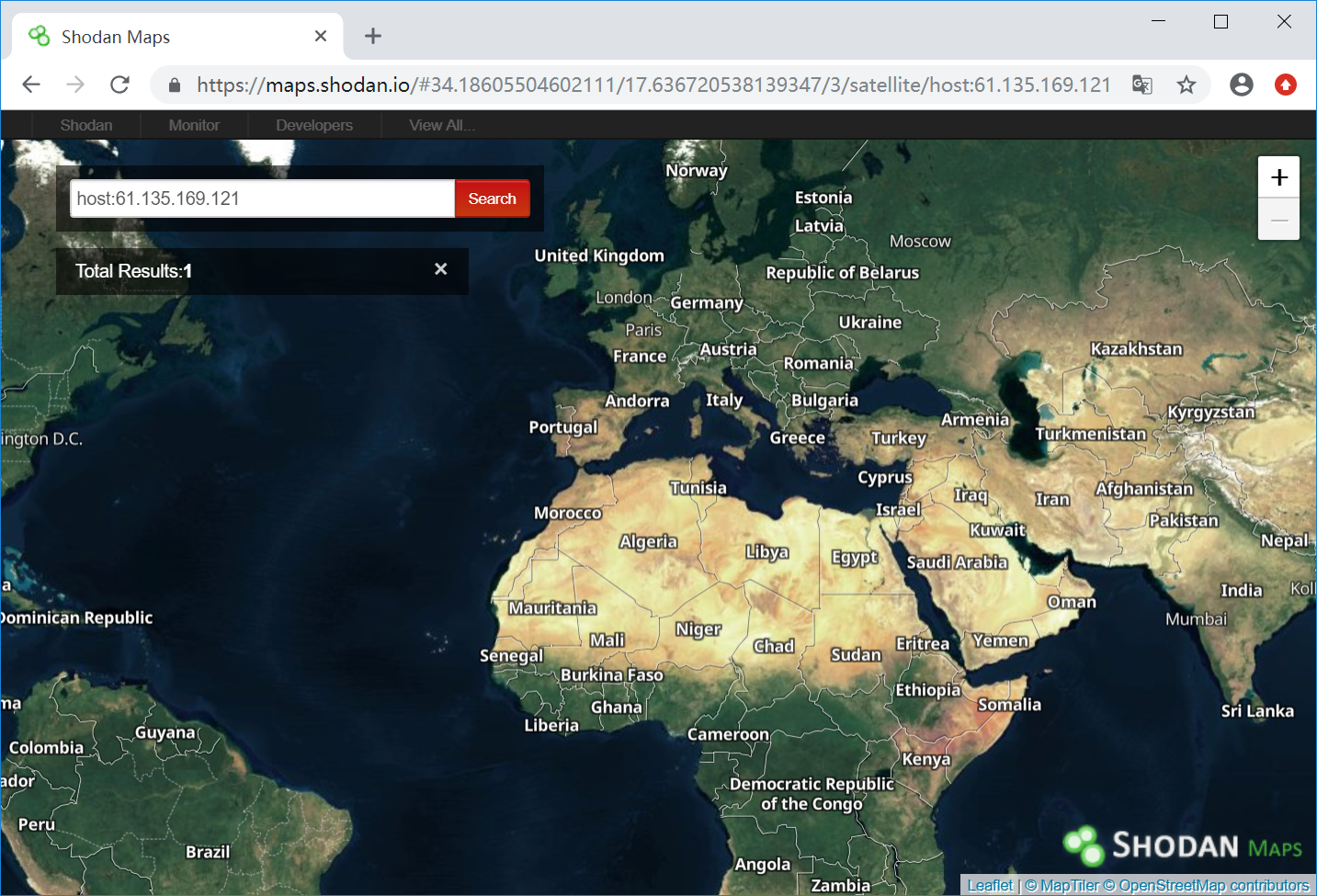Open the Developers menu item
This screenshot has width=1317, height=896.
[x=314, y=125]
